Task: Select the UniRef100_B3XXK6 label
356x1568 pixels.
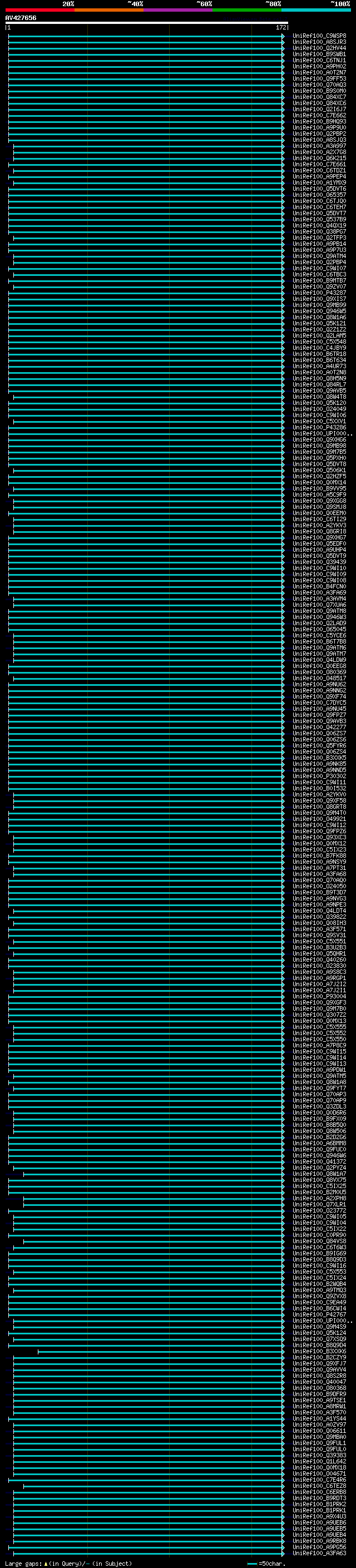Action: (319, 1351)
